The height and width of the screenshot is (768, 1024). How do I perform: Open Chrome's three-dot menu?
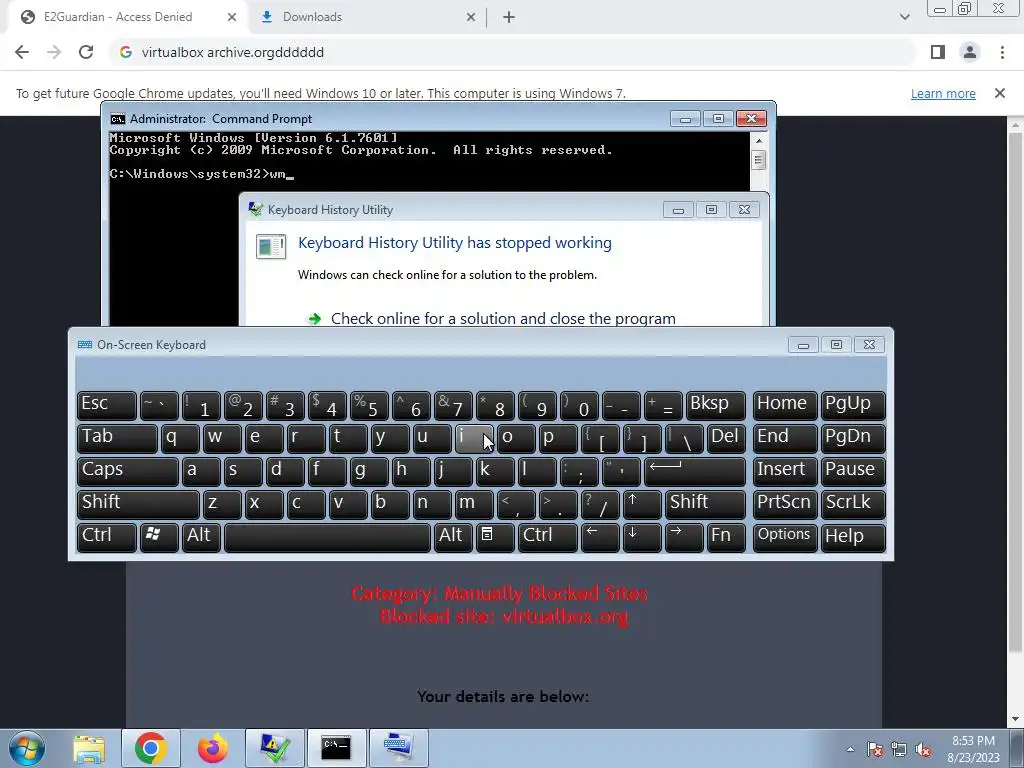[1002, 52]
